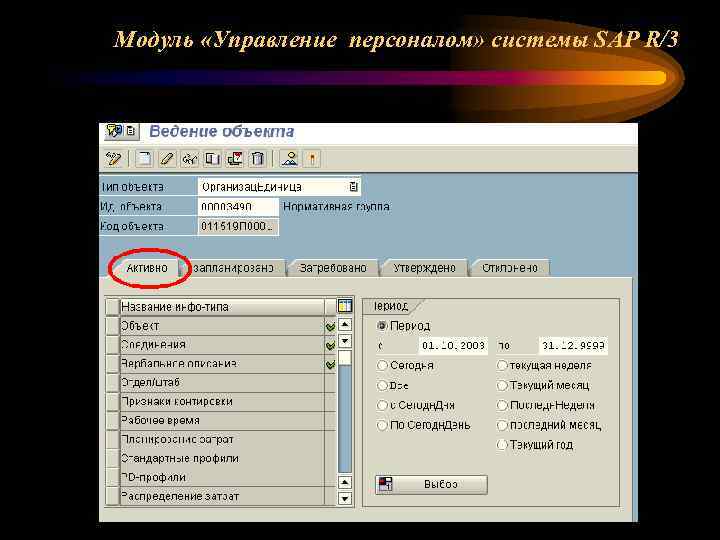Screen dimensions: 720x540
Task: Switch to the Запланировано tab
Action: tap(234, 268)
